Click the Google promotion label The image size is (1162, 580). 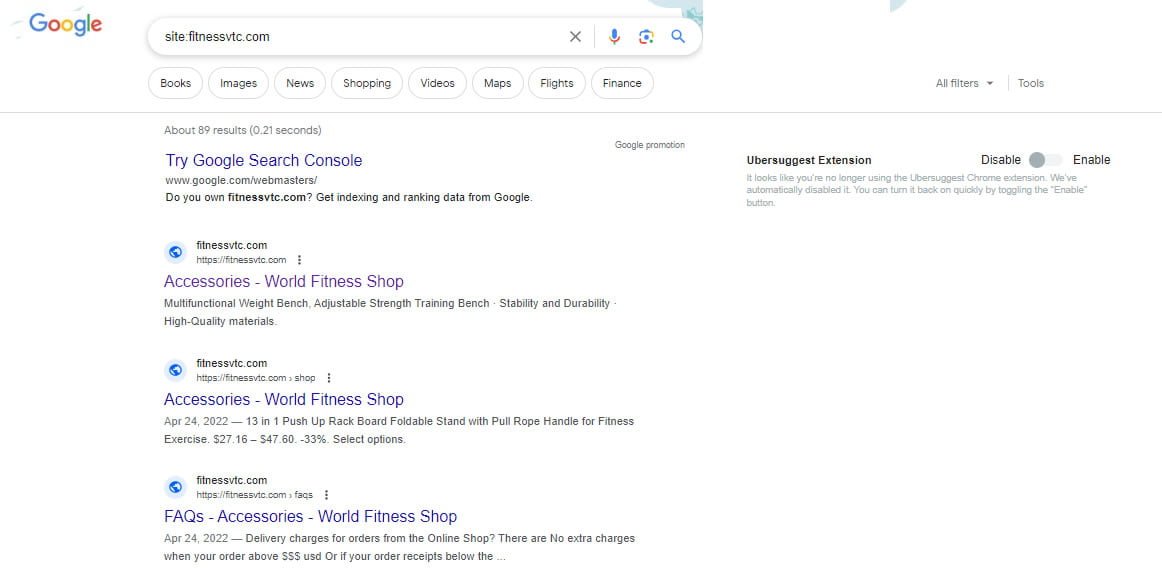pos(650,145)
